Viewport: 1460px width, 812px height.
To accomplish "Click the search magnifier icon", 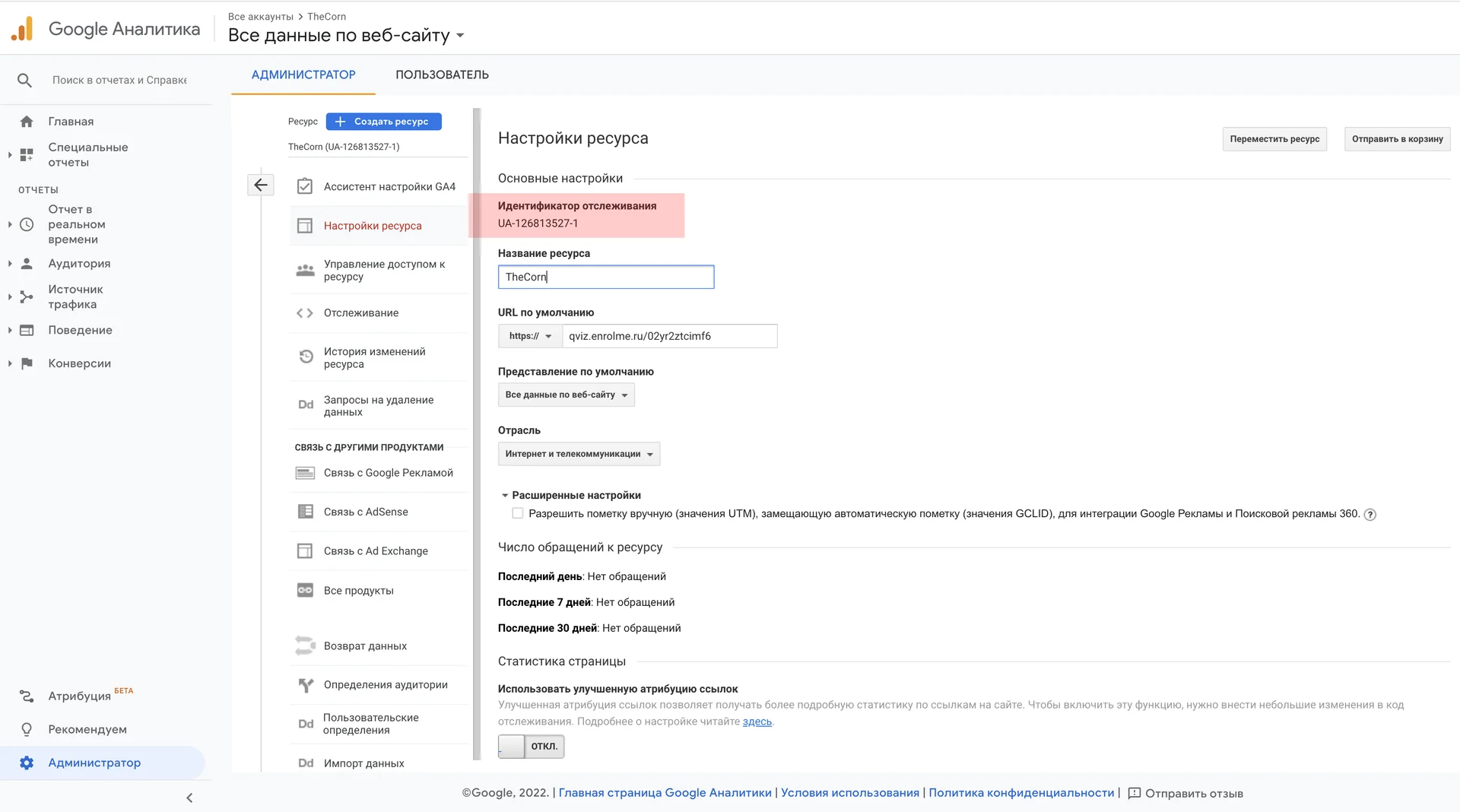I will click(24, 80).
